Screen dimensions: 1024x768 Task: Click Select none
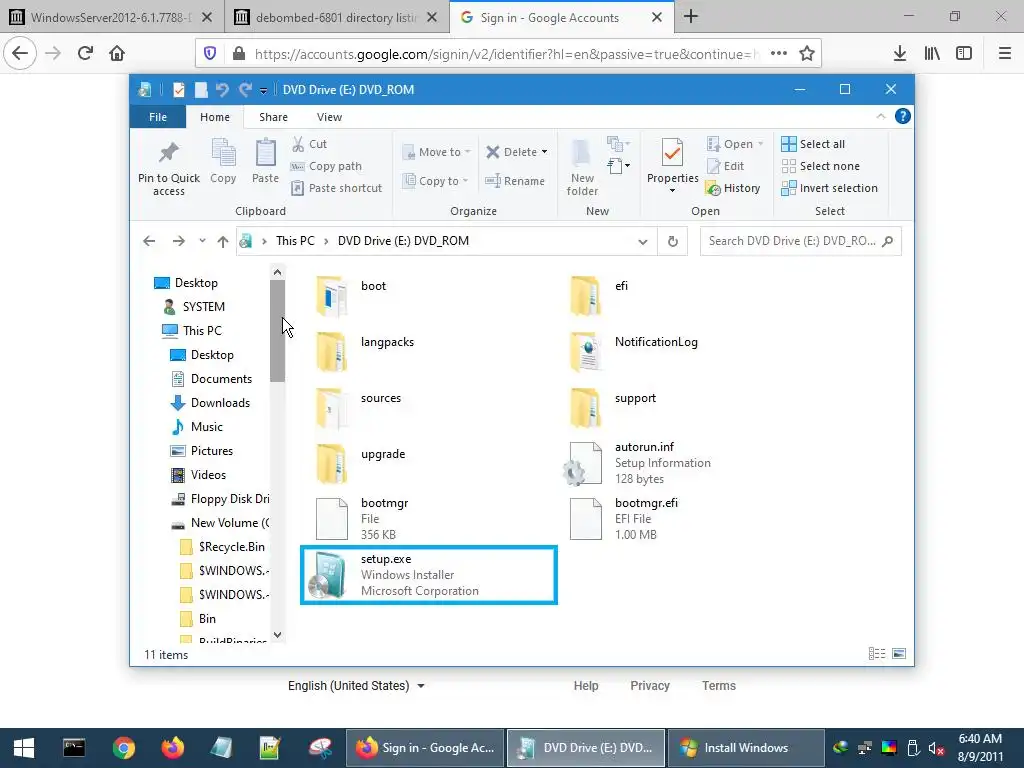(820, 166)
